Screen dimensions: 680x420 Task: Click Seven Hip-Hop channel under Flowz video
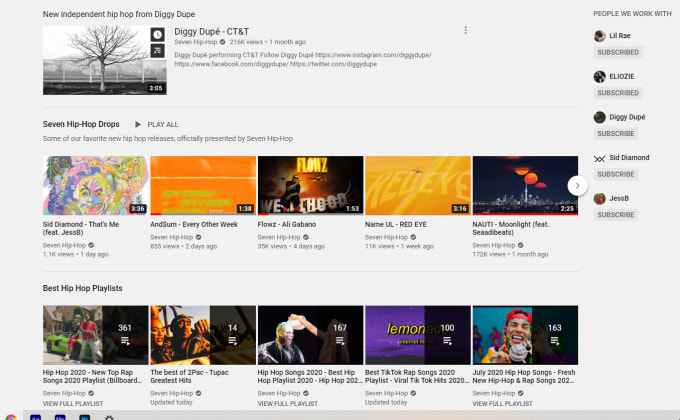tap(279, 237)
